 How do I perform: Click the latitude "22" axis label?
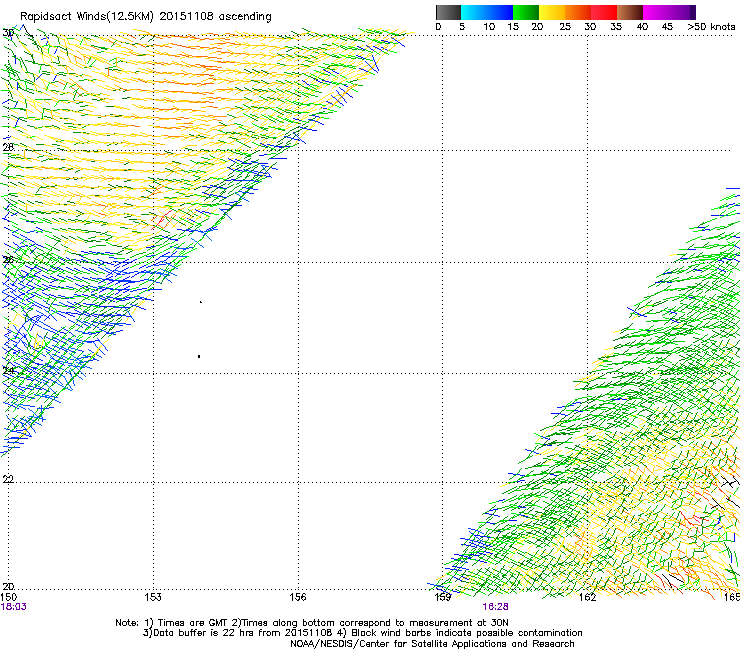click(8, 479)
